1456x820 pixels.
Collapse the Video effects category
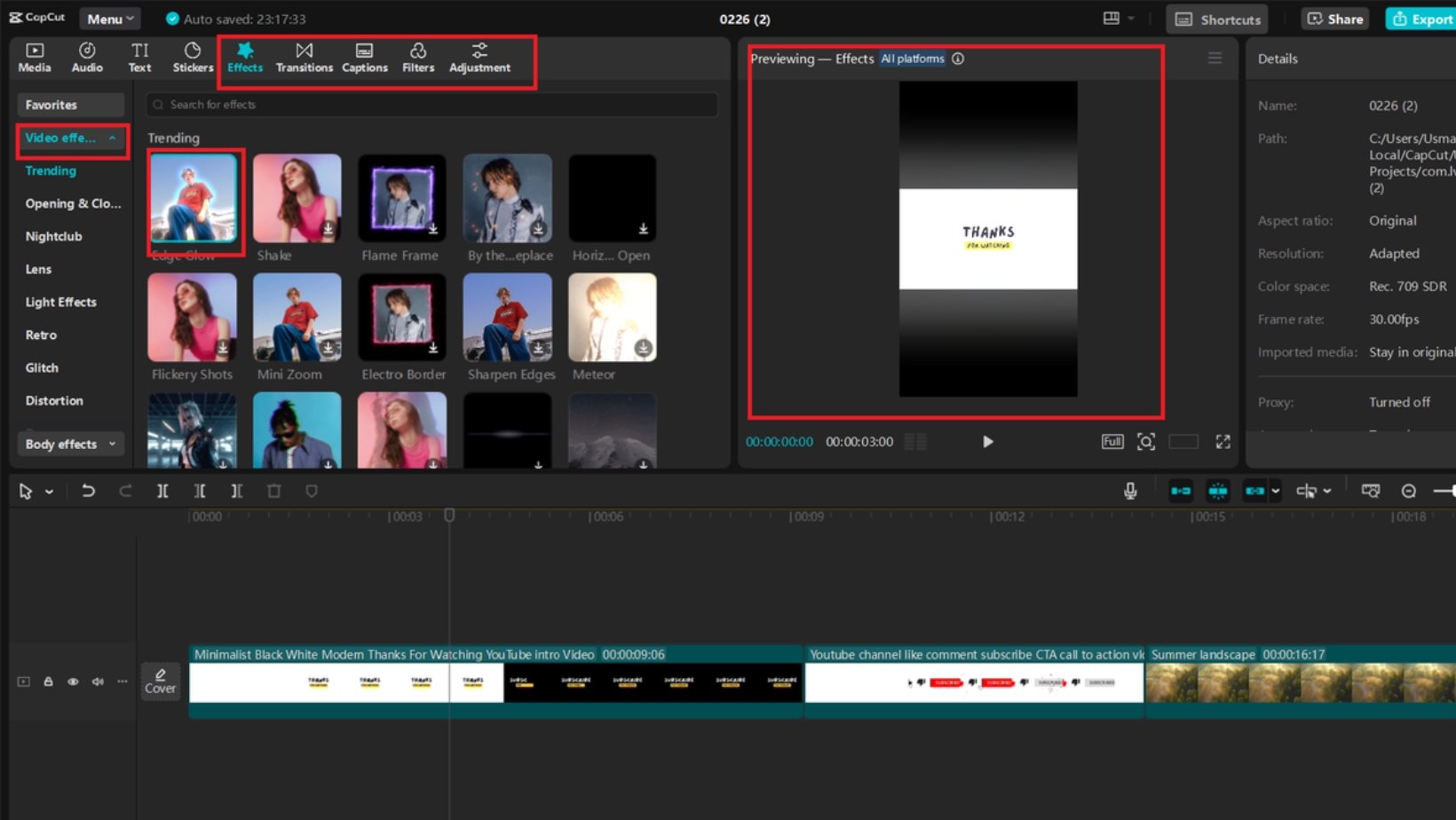[x=70, y=138]
